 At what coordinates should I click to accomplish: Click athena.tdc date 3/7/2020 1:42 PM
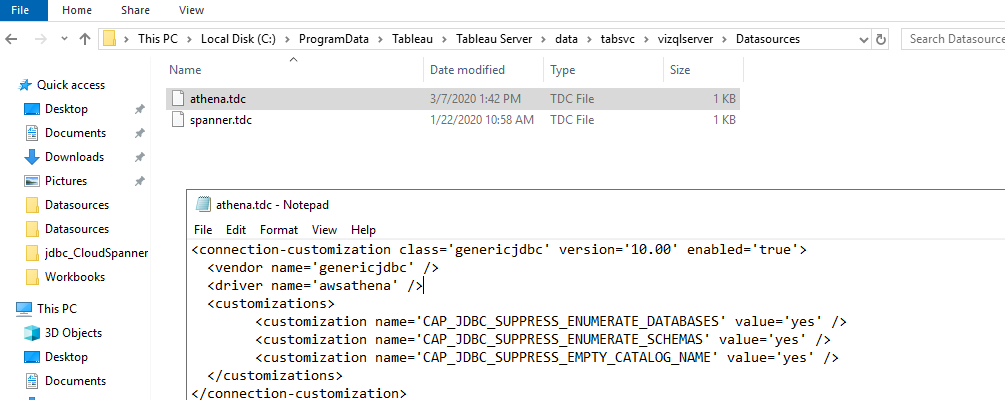[x=475, y=99]
